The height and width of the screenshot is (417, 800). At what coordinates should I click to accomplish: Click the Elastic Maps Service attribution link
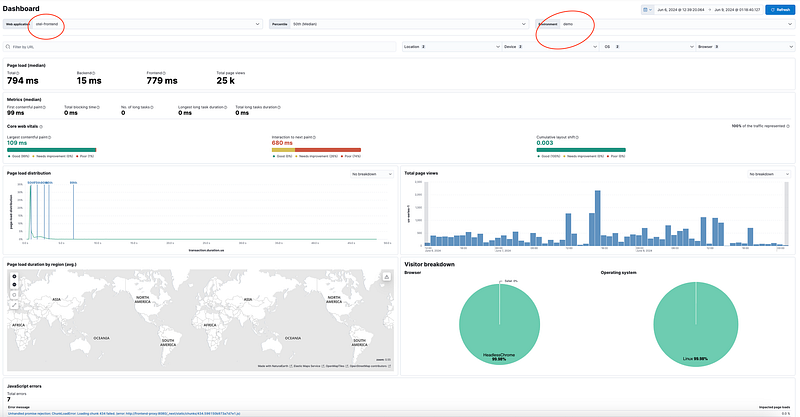tap(309, 366)
